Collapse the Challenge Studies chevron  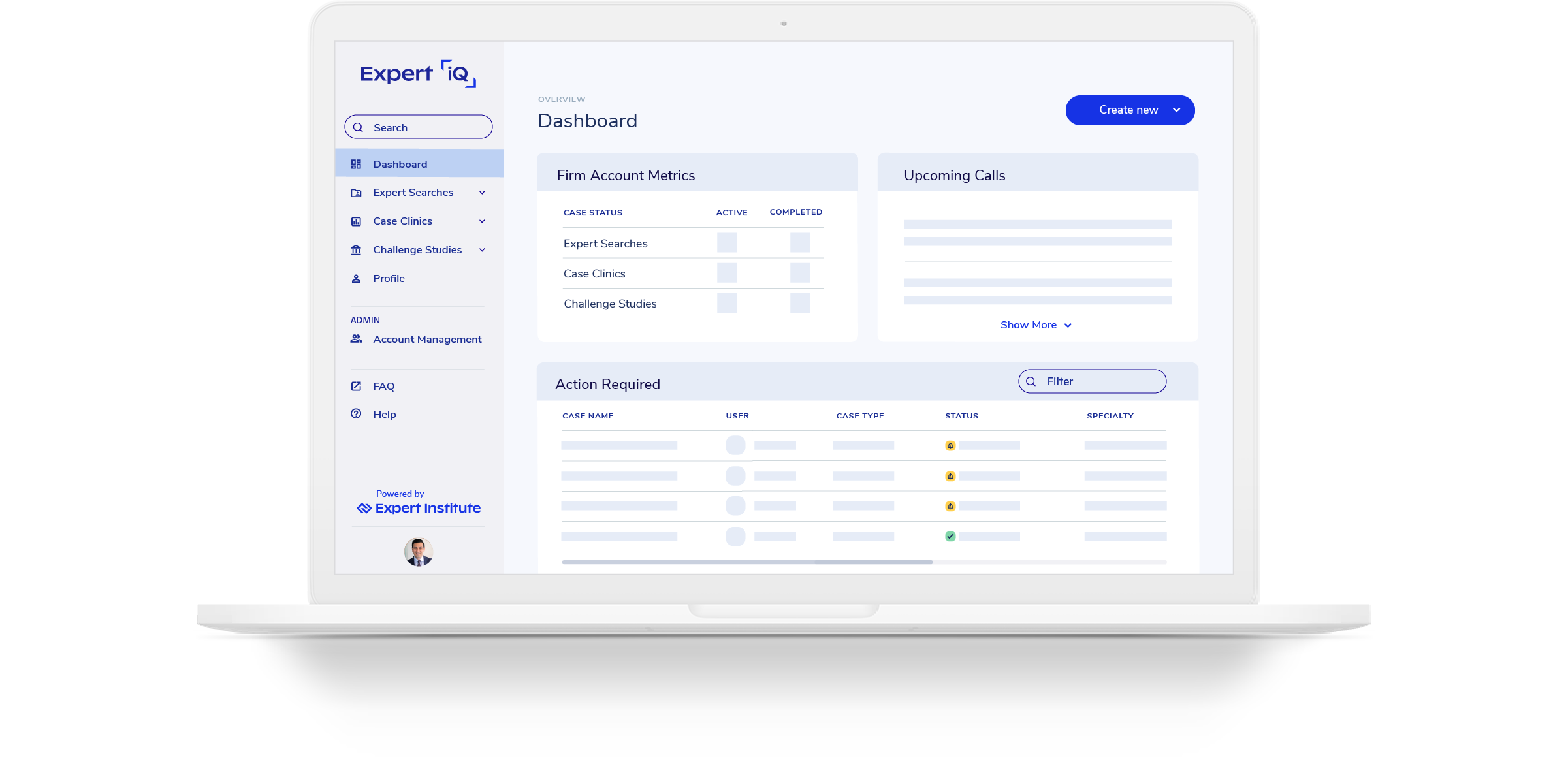[482, 249]
